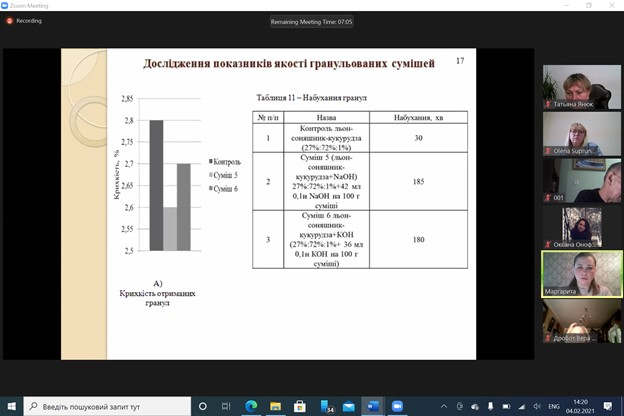624x416 pixels.
Task: Click the 'Набухання, хв' table header
Action: coord(418,117)
